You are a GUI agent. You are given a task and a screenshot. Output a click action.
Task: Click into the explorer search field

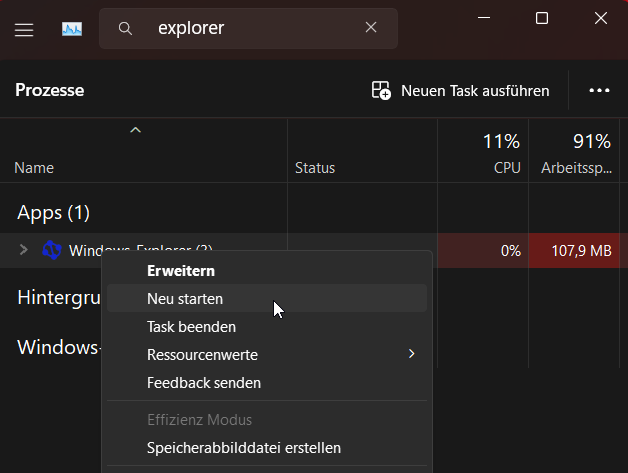250,28
